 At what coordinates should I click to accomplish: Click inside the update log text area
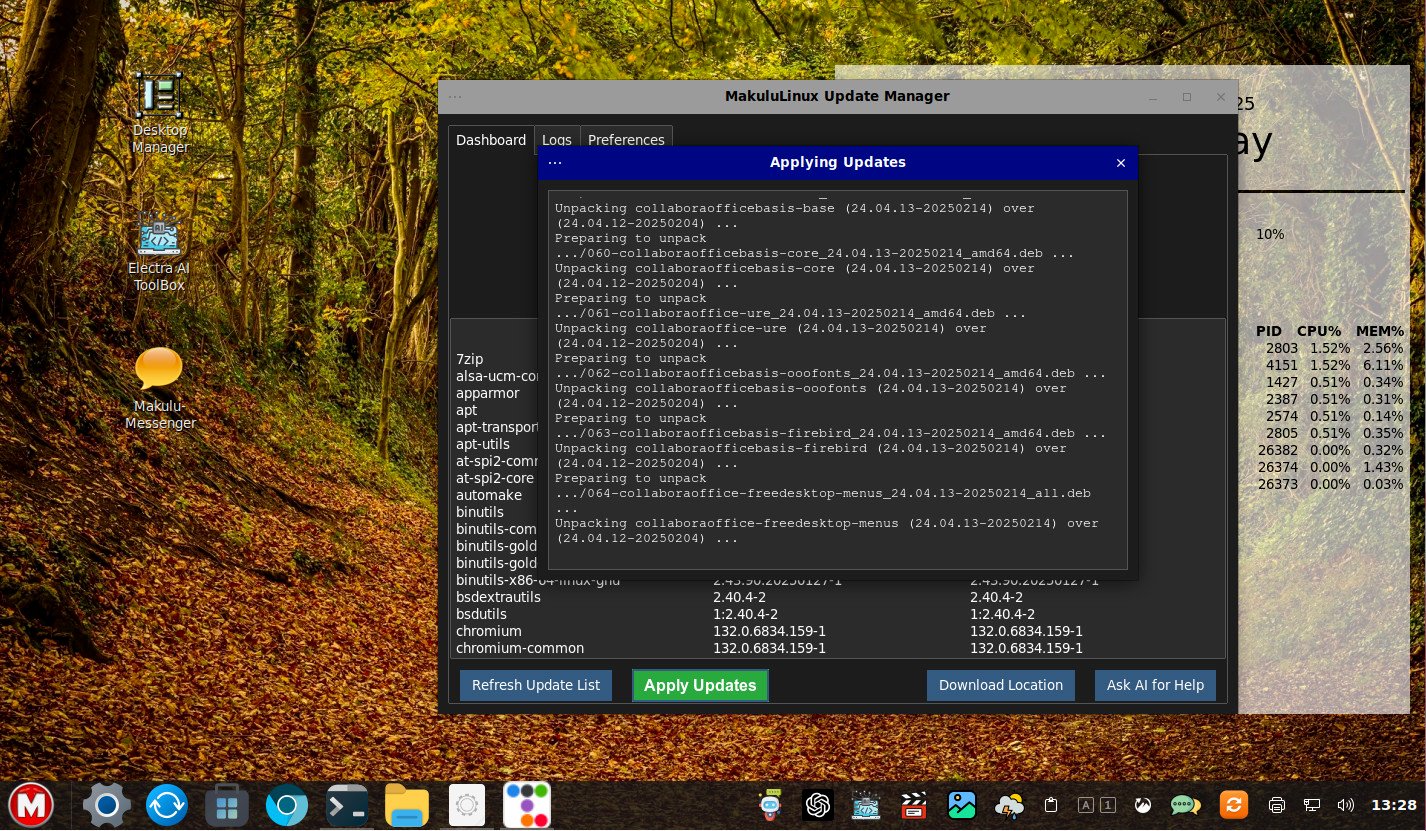coord(837,380)
